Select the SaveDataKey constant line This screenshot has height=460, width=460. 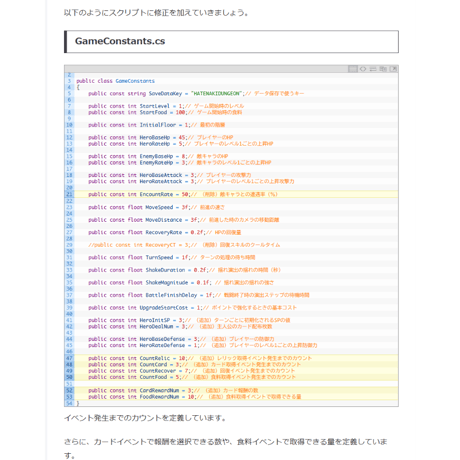tap(196, 93)
